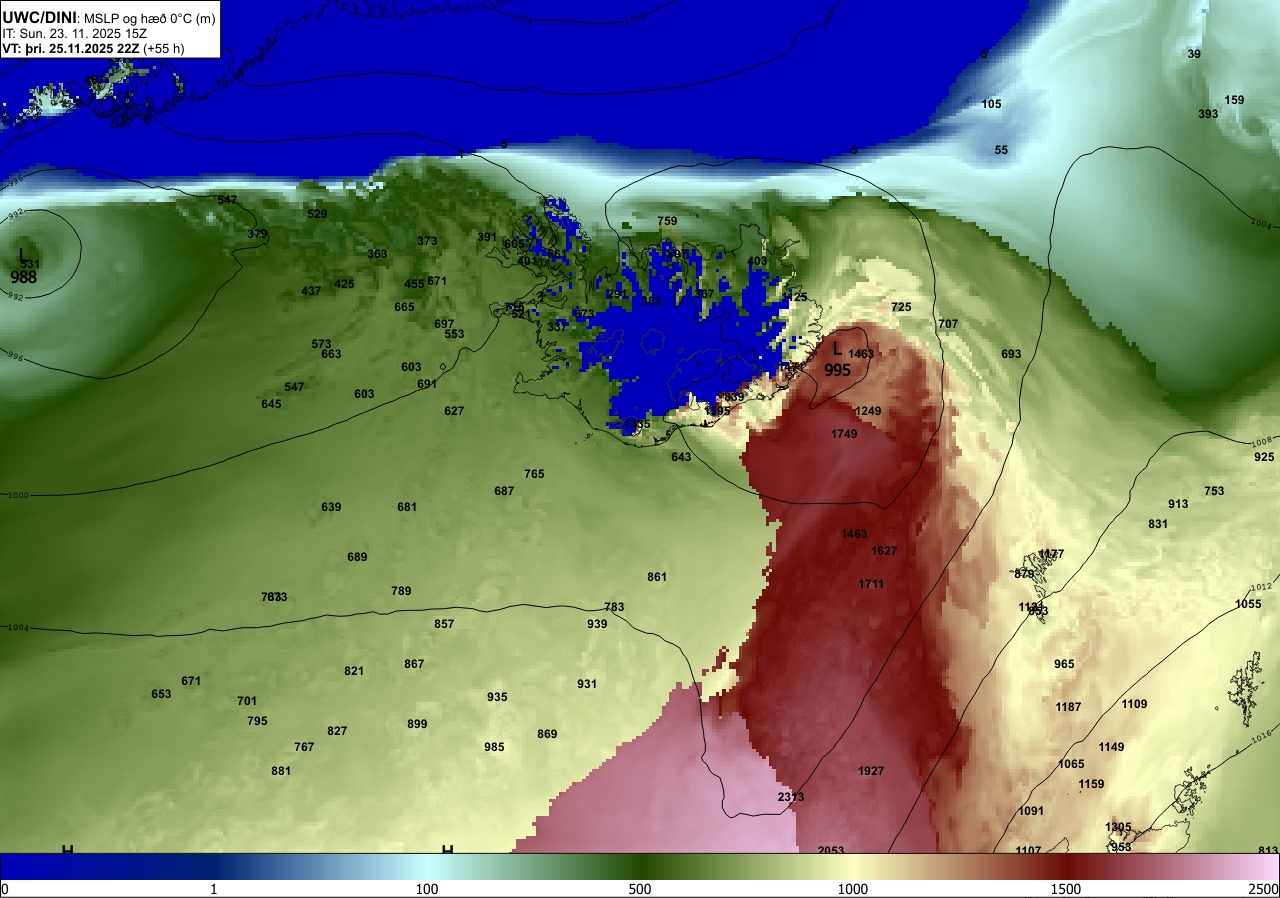Click the 2313 height value
The width and height of the screenshot is (1280, 898).
[x=791, y=797]
